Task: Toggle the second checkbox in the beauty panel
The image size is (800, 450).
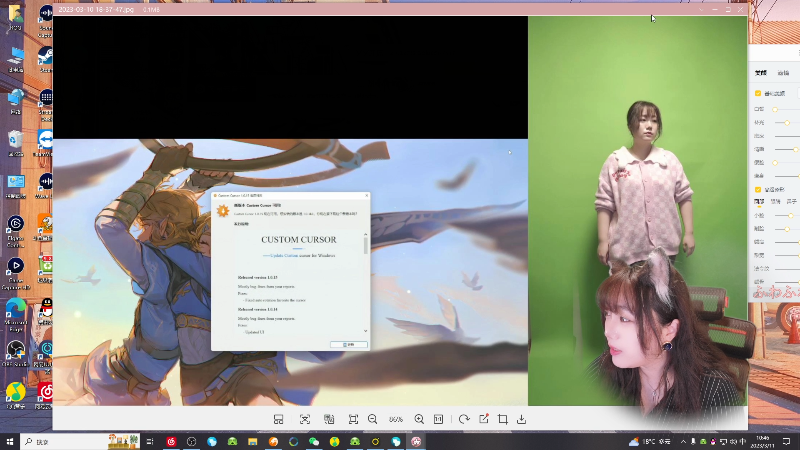Action: [x=758, y=189]
